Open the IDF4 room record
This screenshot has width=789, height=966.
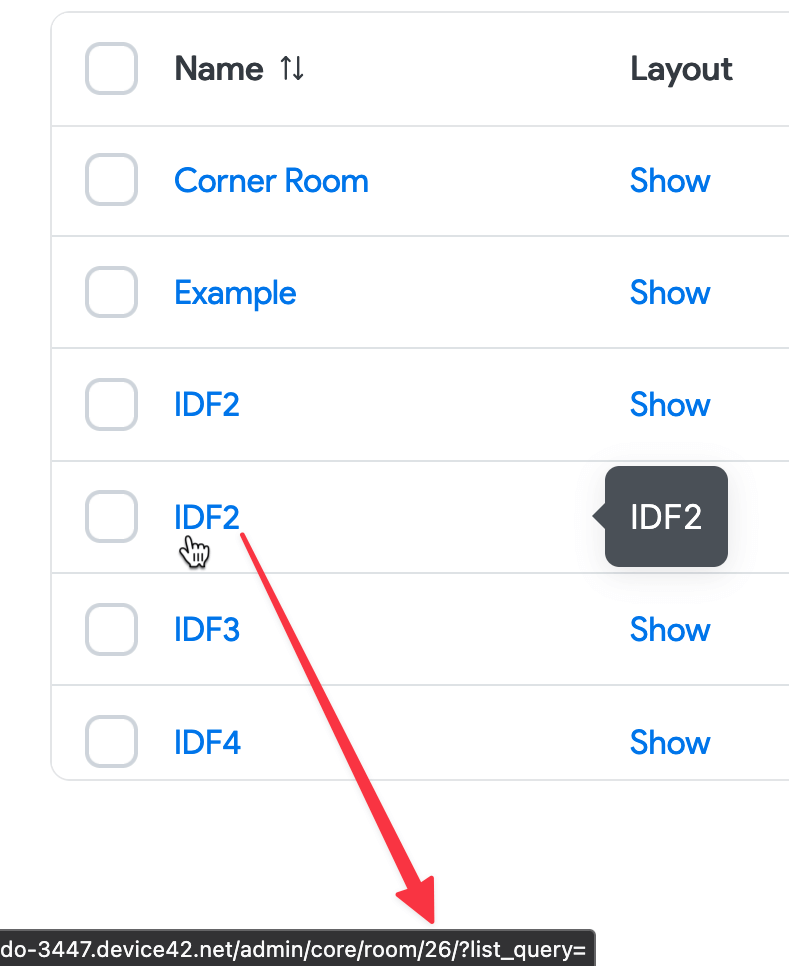tap(207, 742)
